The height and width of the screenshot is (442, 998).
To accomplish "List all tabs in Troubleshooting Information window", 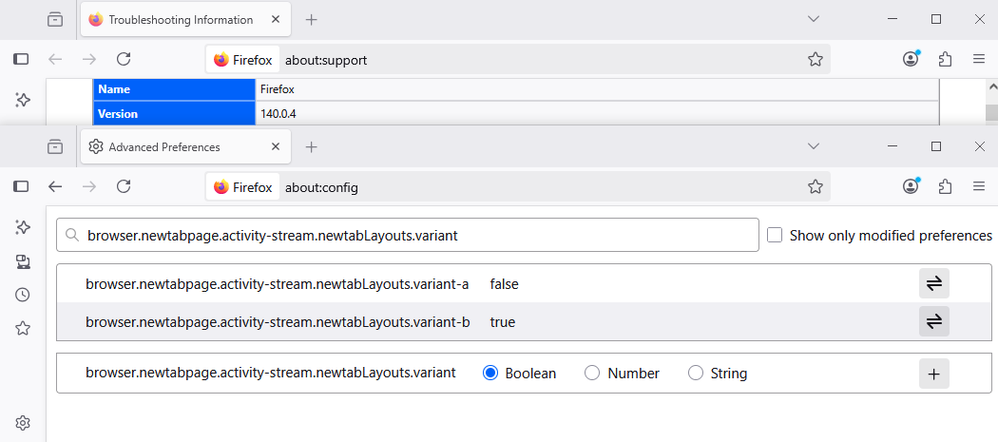I will [x=813, y=19].
